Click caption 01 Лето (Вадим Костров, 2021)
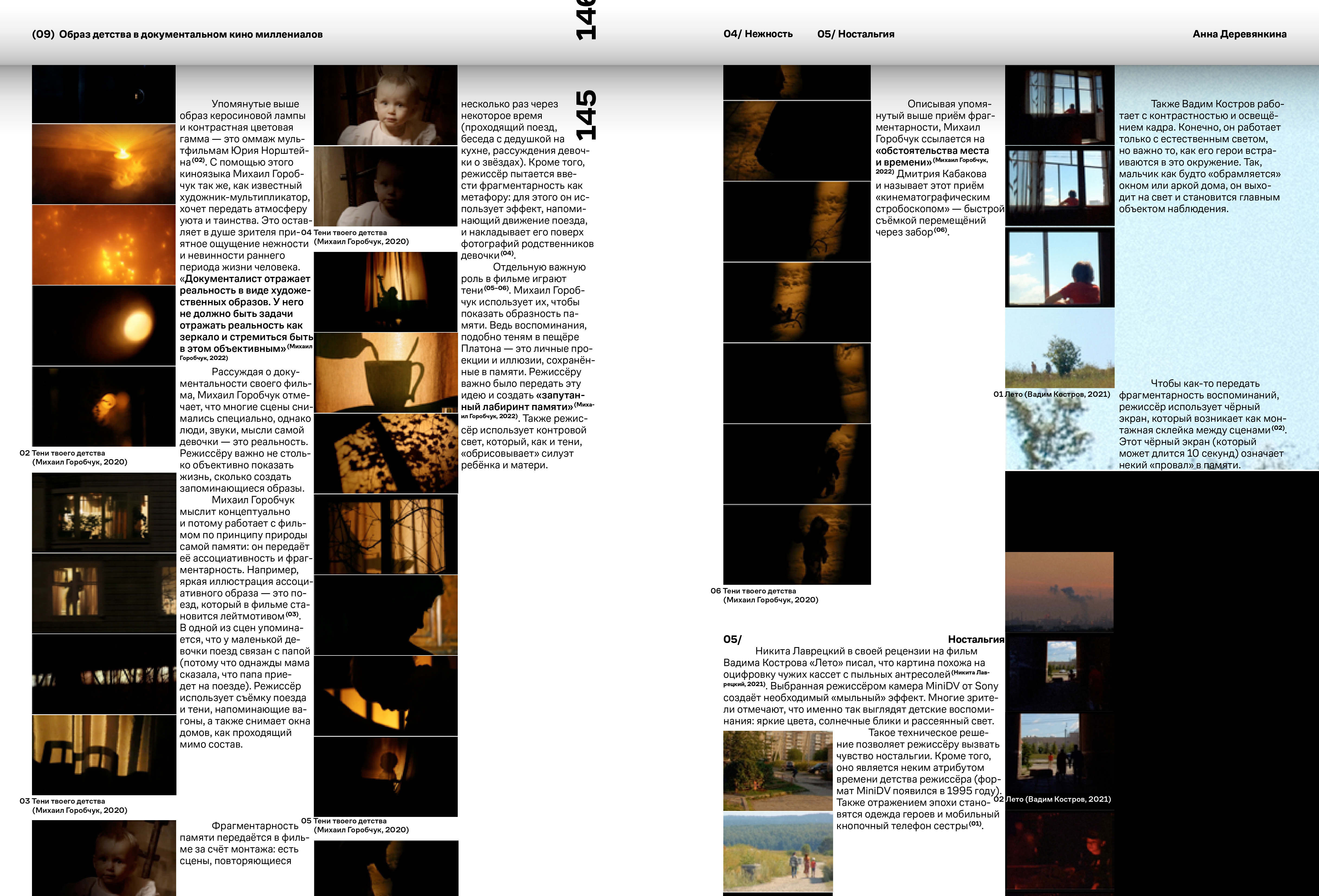 click(x=1051, y=394)
